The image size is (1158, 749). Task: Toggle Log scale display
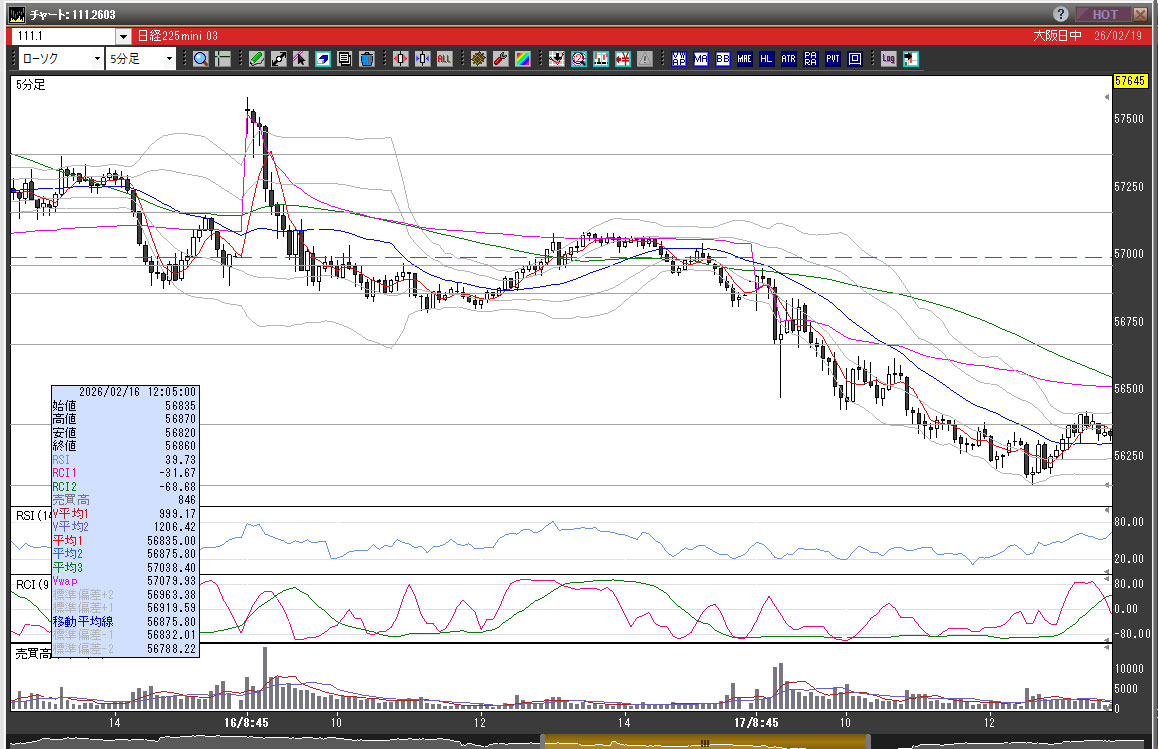tap(888, 59)
